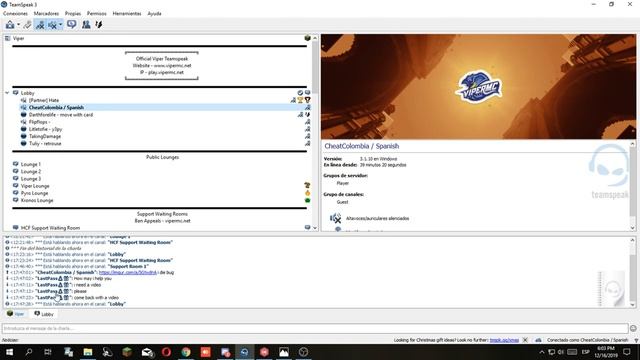Screen dimensions: 640x360
Task: Open the dropdown arrow beside mute speakers
Action: [x=60, y=25]
